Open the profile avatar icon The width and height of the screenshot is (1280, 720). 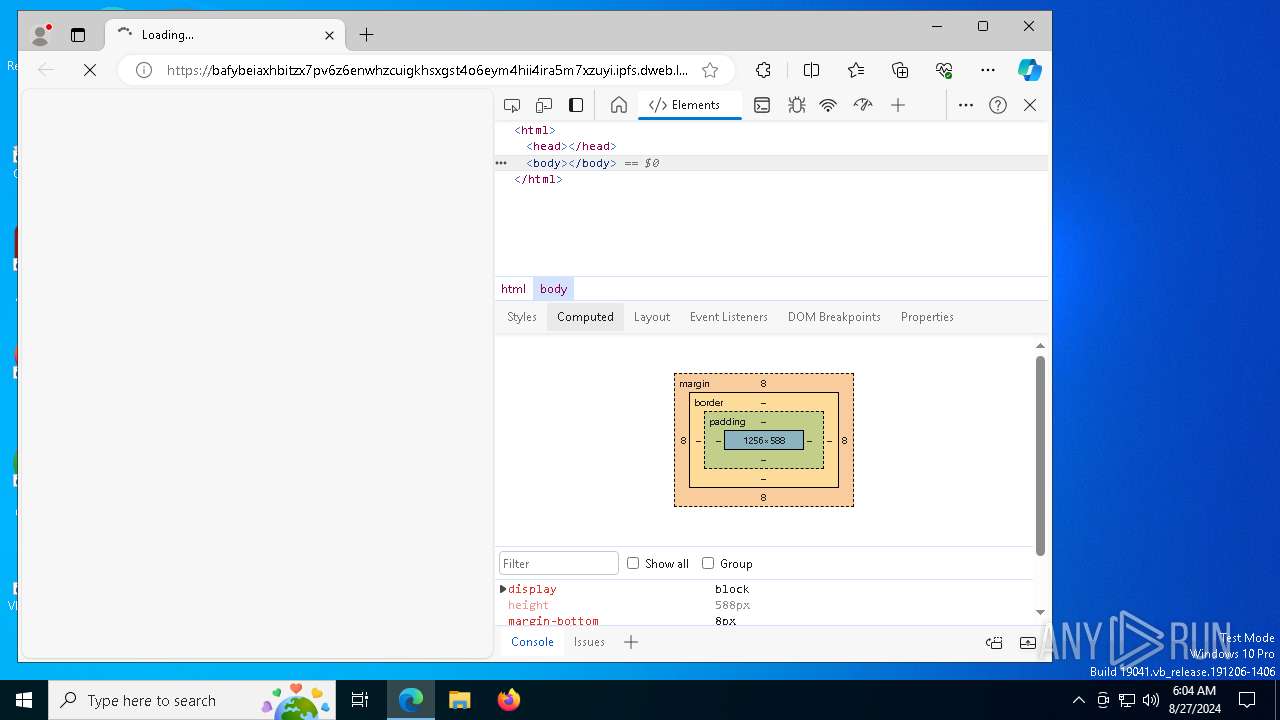[41, 35]
